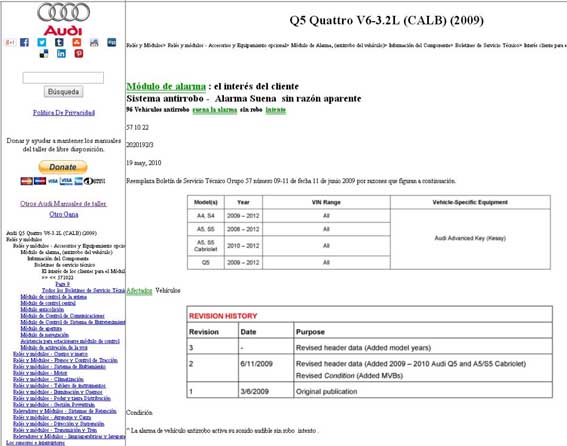
Task: Click the '19 may, 2010' date text
Action: (x=144, y=163)
